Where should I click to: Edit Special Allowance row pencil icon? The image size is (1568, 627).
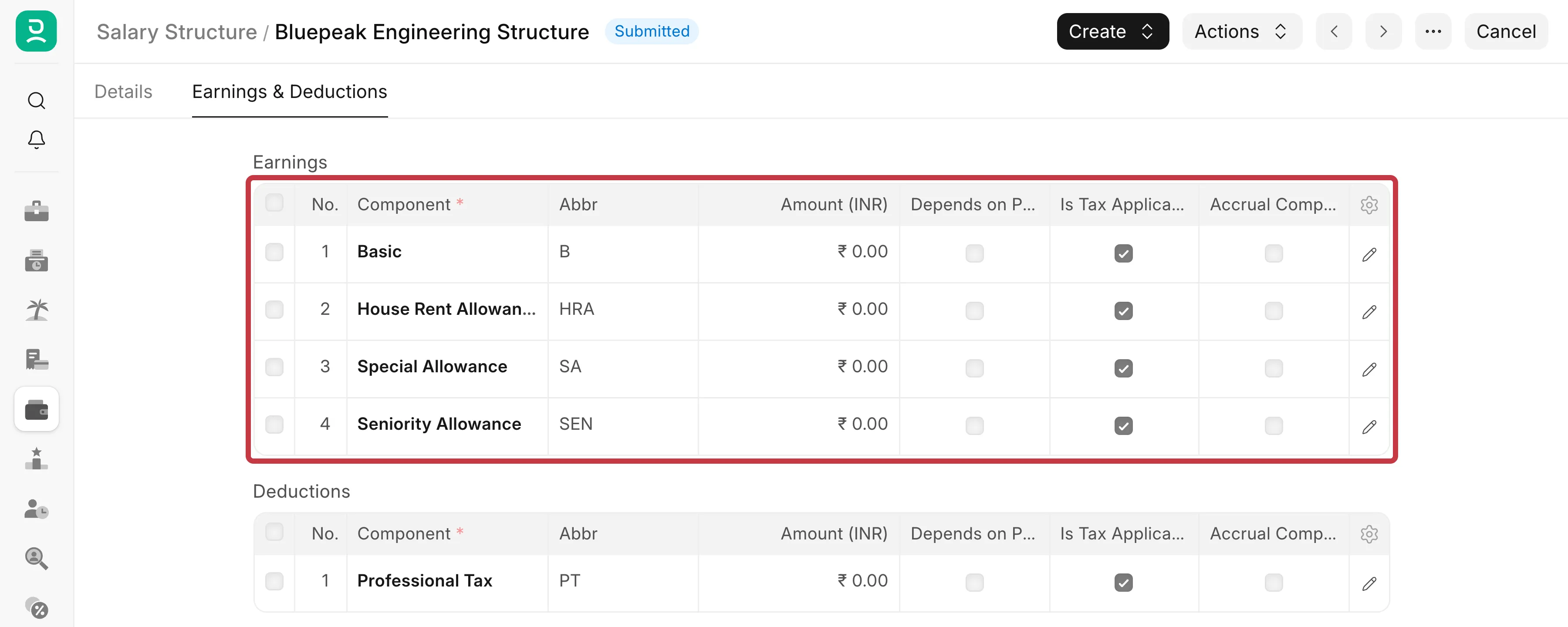[1369, 370]
